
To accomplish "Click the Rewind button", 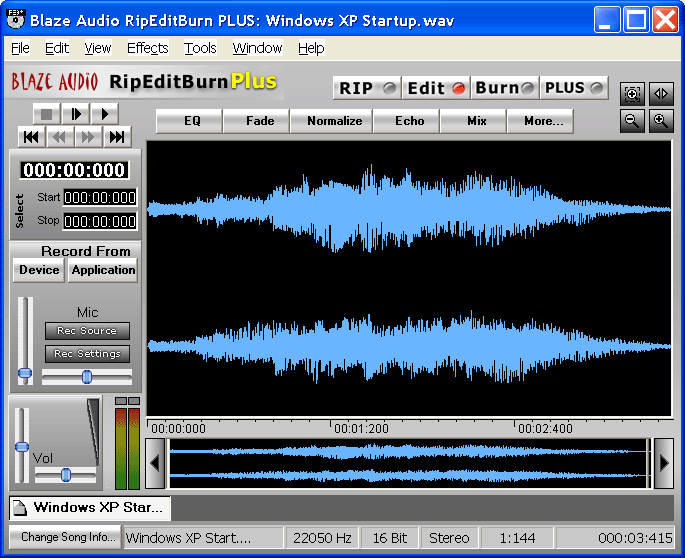I will tap(59, 137).
